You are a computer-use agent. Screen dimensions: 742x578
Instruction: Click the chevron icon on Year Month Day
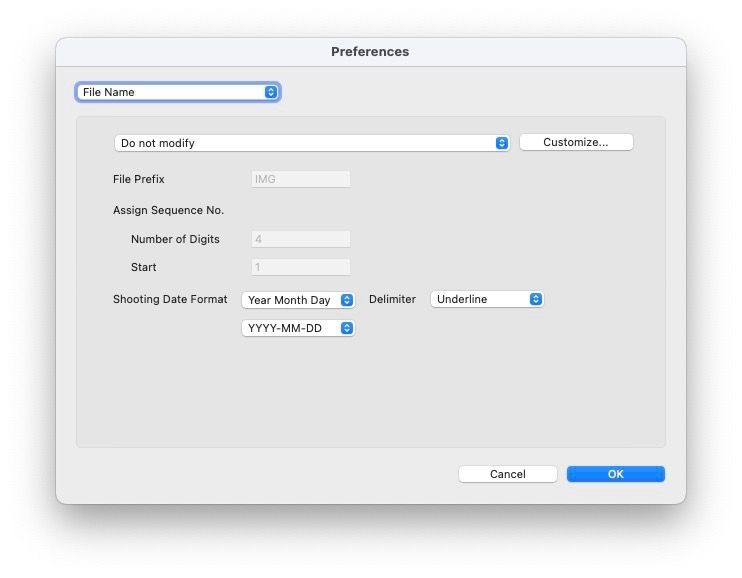pyautogui.click(x=347, y=300)
